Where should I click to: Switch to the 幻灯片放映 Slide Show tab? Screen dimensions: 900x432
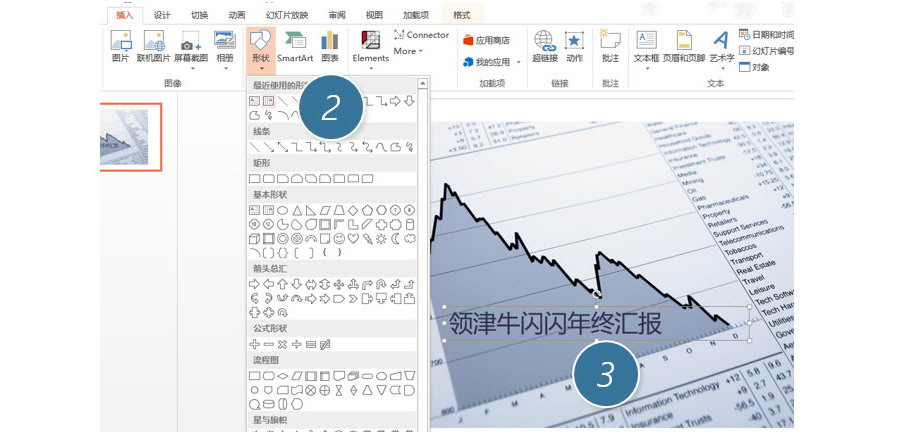287,15
